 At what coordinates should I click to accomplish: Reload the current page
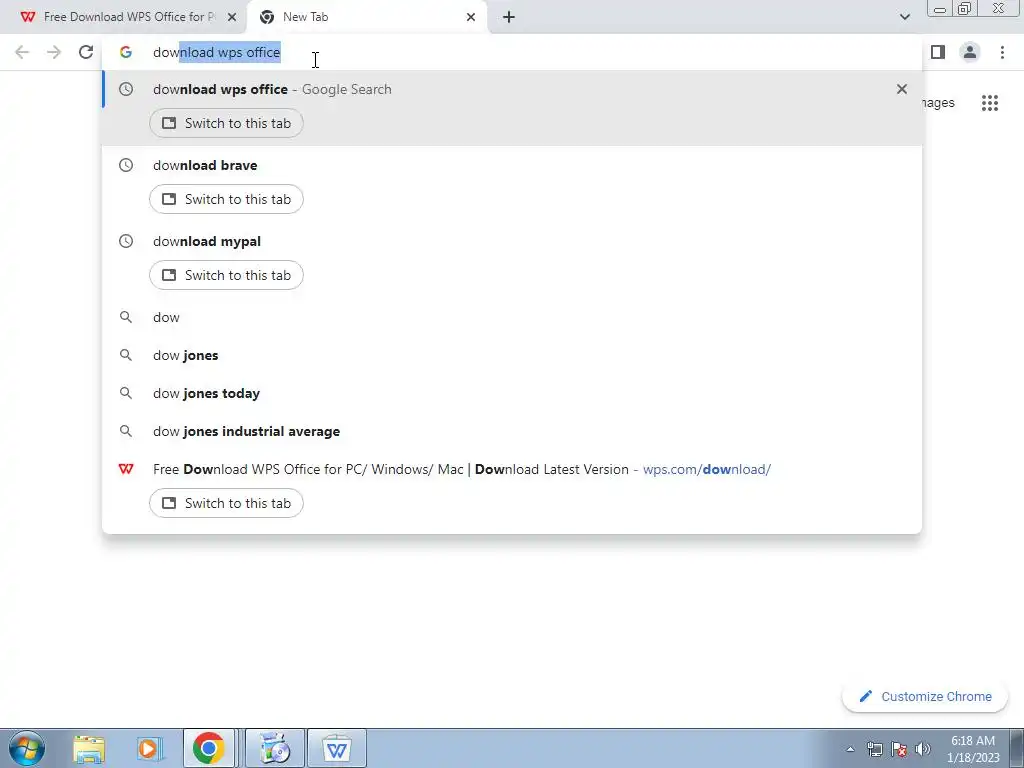86,52
